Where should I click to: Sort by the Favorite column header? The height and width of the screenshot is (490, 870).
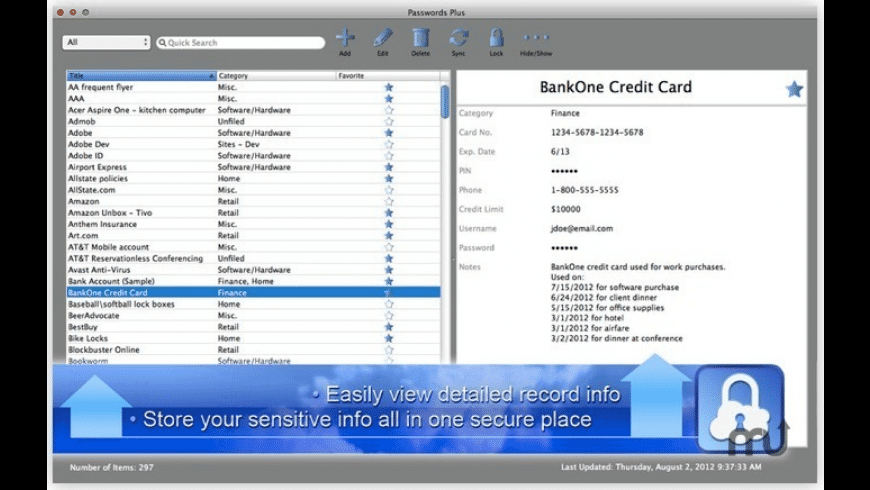pyautogui.click(x=388, y=75)
